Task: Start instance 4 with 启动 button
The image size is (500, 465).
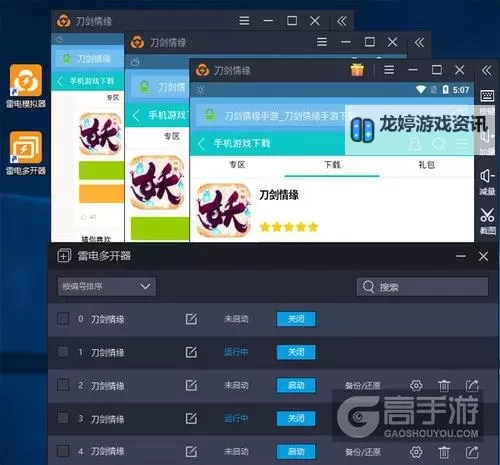Action: coord(296,452)
